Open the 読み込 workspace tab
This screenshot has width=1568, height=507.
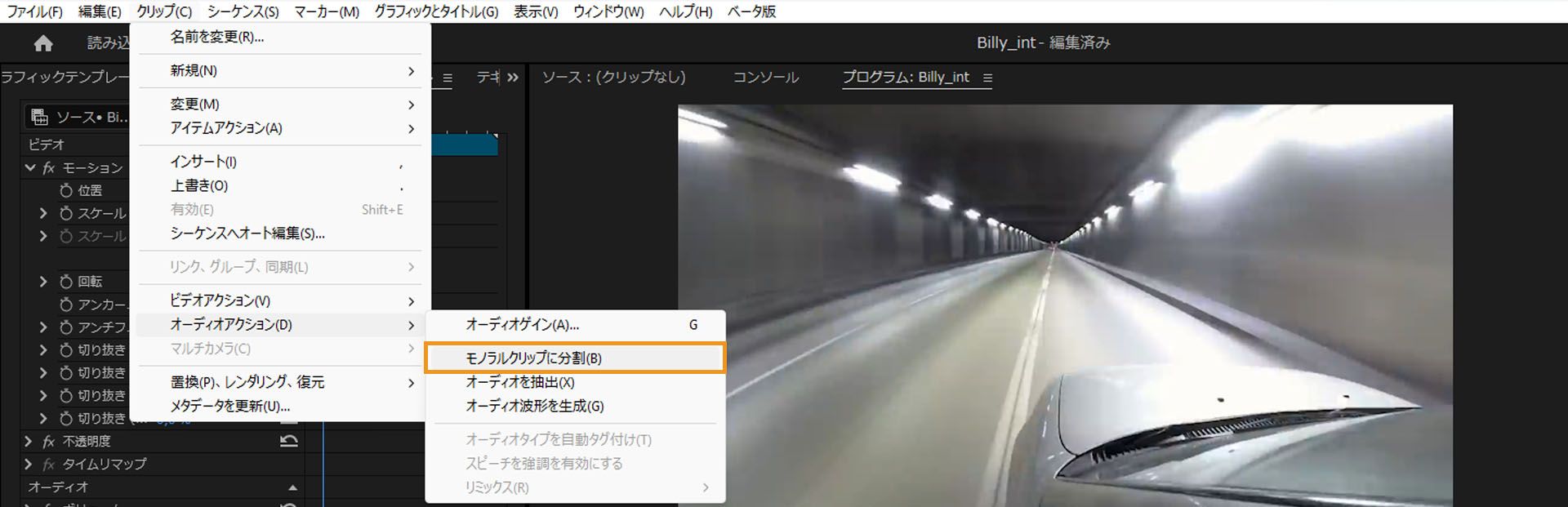(108, 43)
